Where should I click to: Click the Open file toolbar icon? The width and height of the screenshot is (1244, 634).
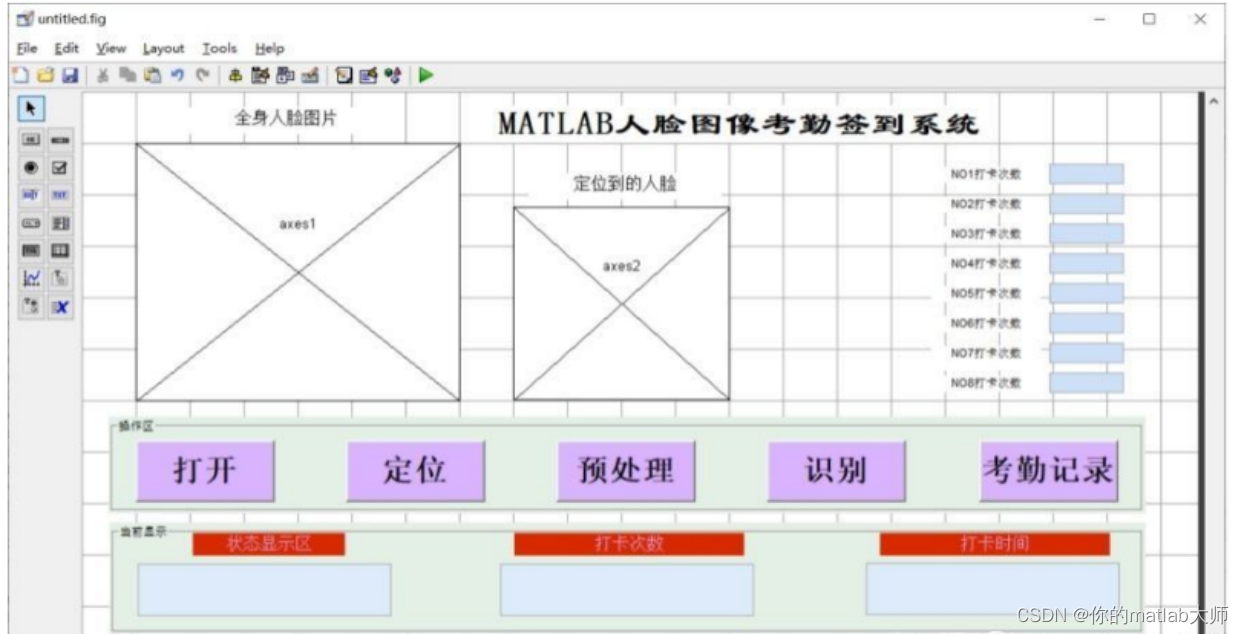pyautogui.click(x=45, y=75)
